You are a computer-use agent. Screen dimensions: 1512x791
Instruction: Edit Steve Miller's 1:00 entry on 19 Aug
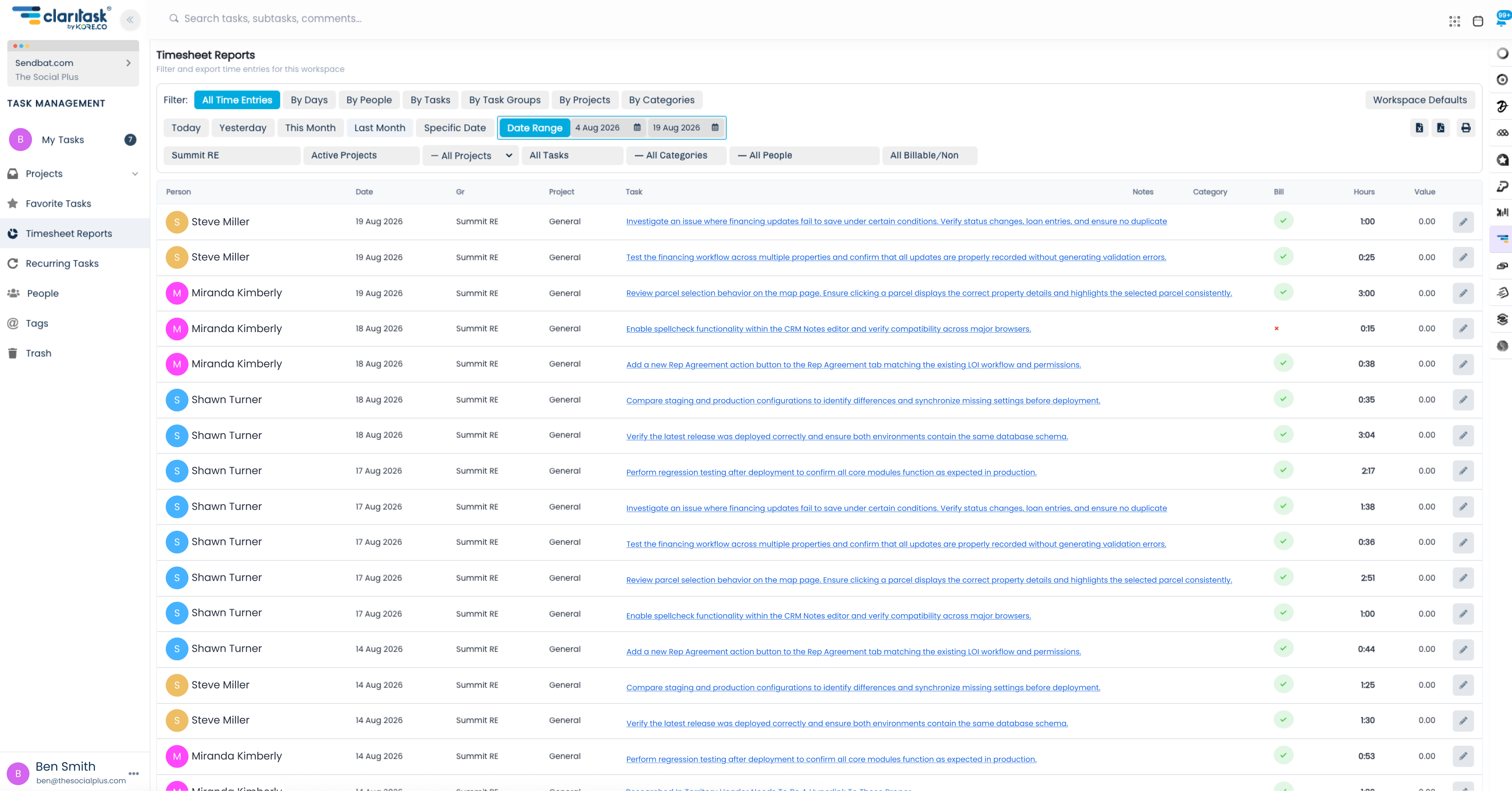1463,222
